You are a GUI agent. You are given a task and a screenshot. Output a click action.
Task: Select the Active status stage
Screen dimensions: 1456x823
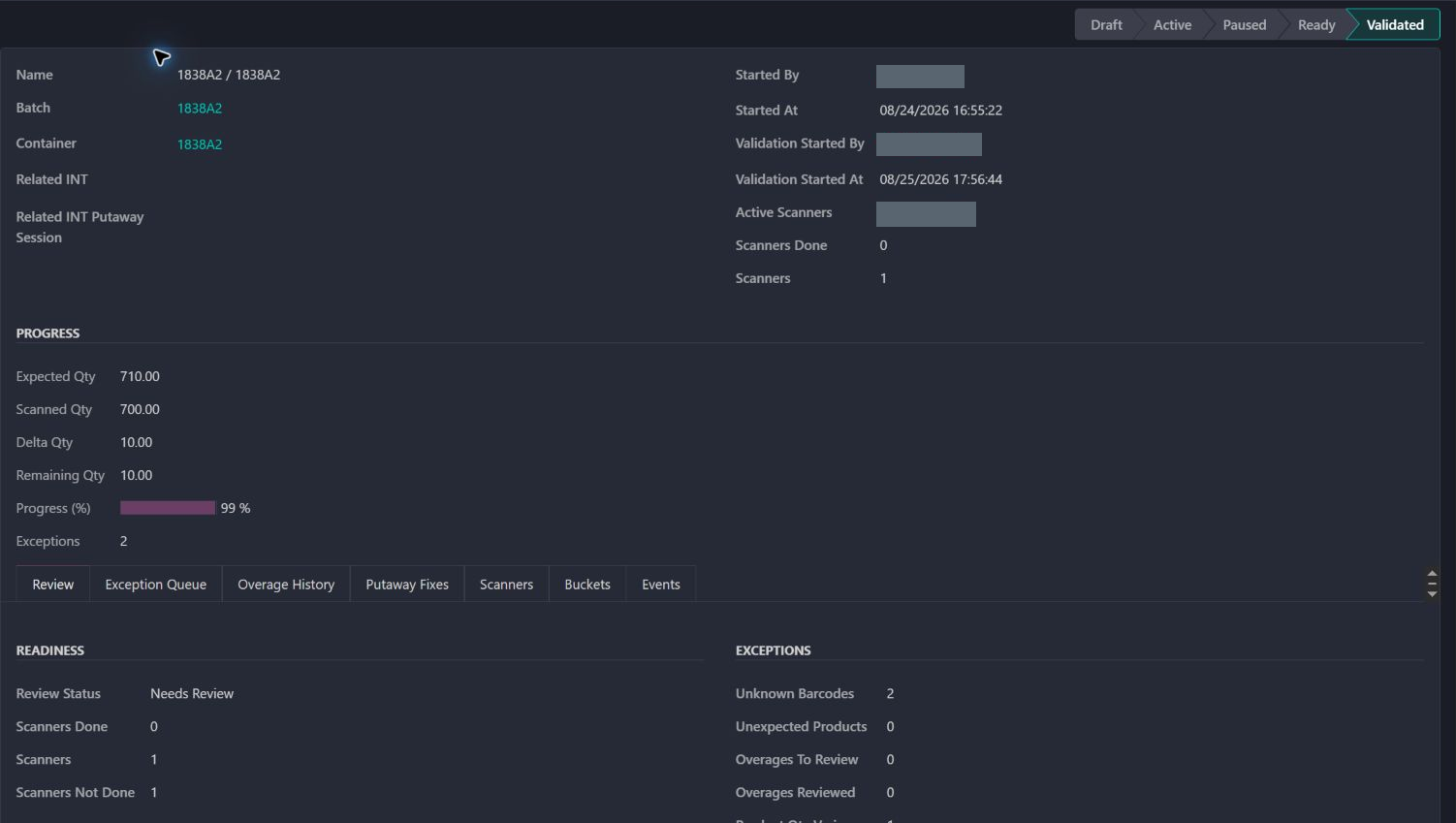[x=1172, y=25]
